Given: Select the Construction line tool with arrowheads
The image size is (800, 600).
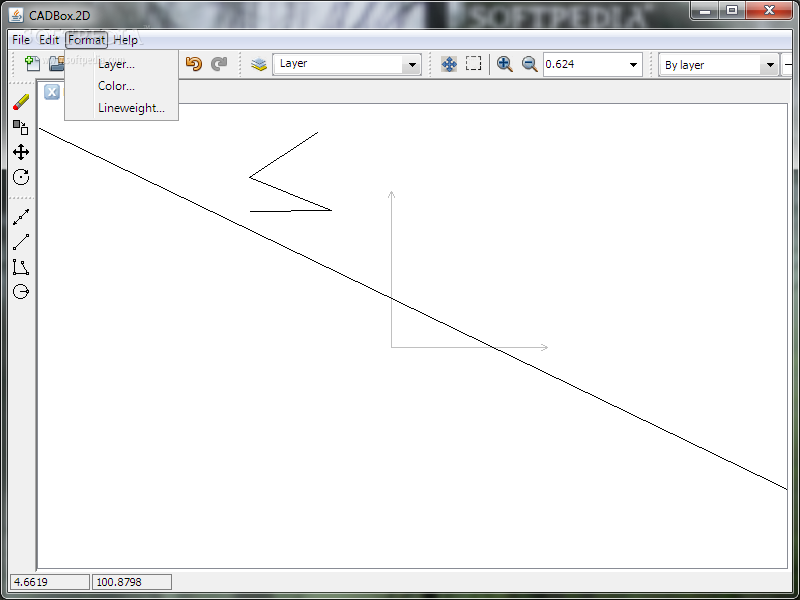Looking at the screenshot, I should tap(21, 217).
